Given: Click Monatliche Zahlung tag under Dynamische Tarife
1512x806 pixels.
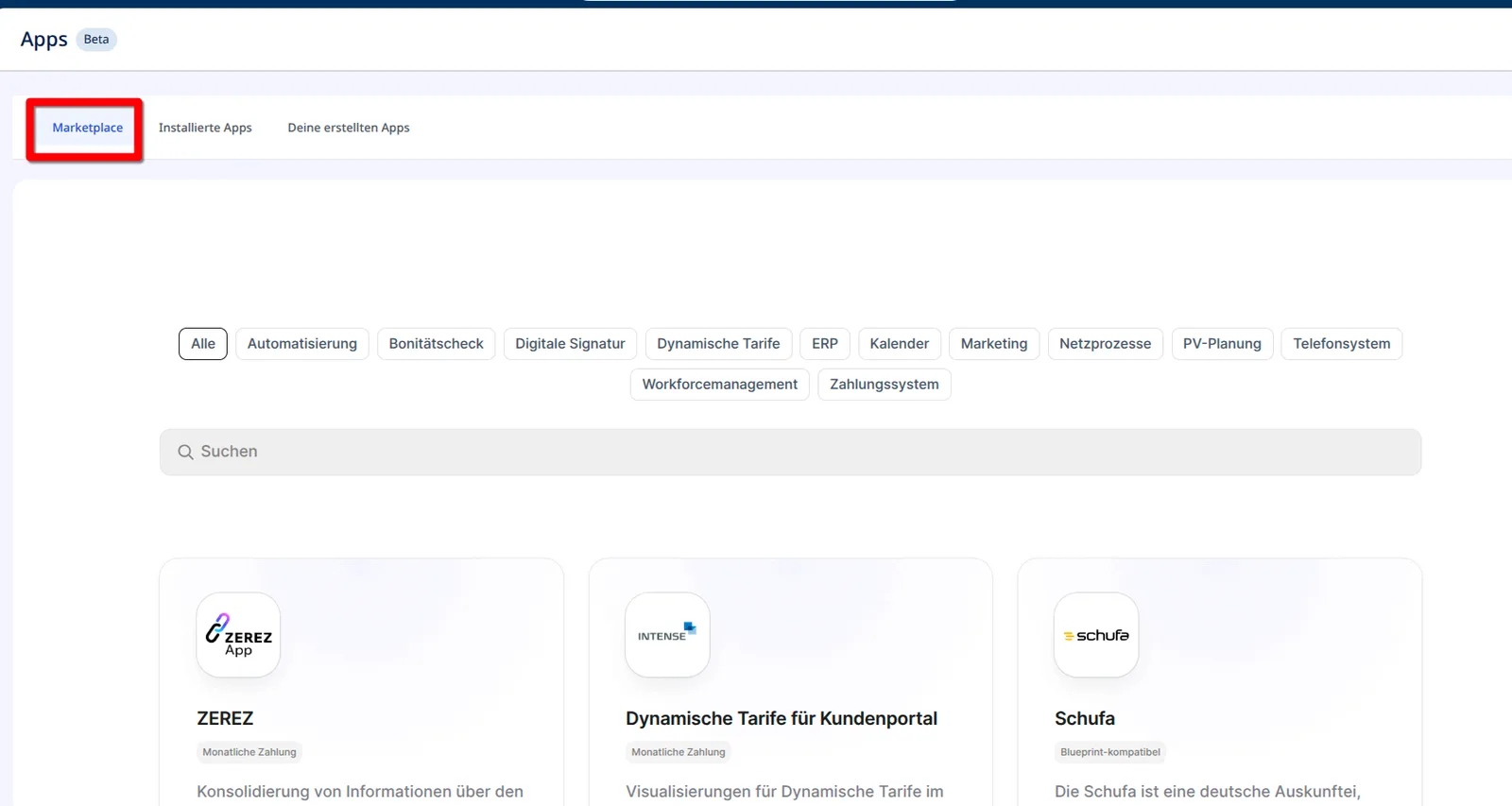Looking at the screenshot, I should (x=679, y=752).
